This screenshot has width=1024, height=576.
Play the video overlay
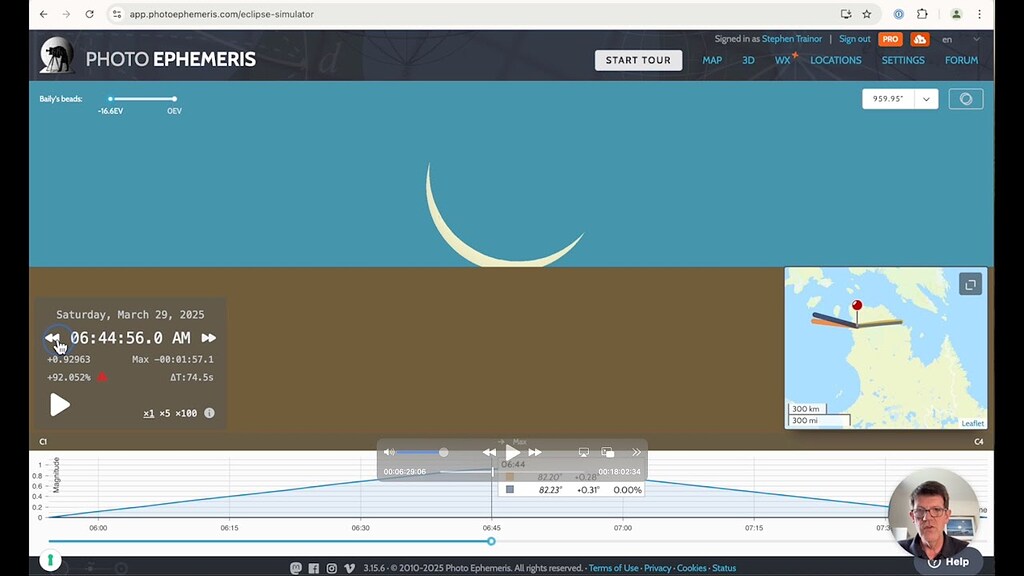pyautogui.click(x=513, y=452)
